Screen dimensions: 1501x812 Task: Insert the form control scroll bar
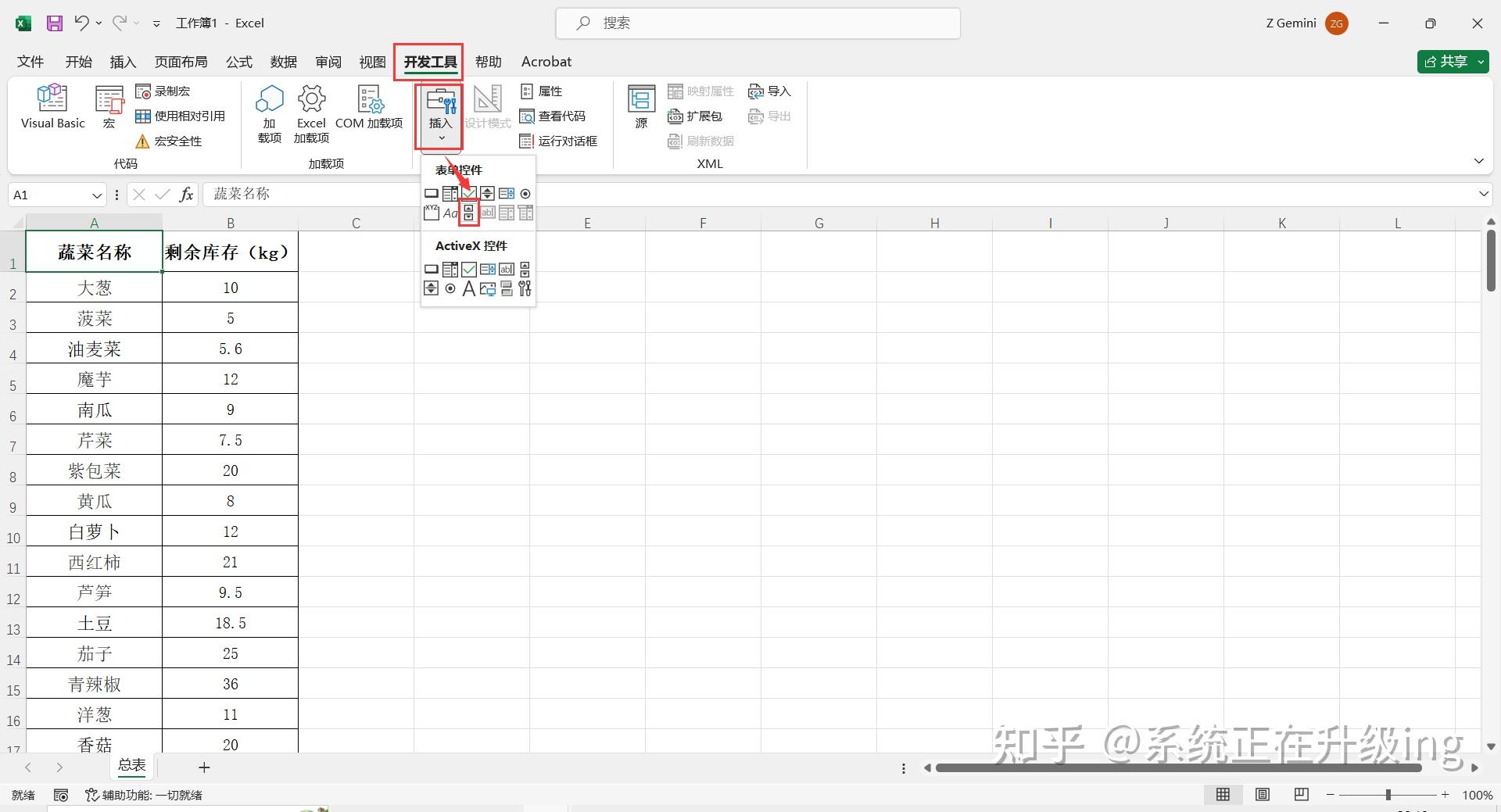pos(468,213)
